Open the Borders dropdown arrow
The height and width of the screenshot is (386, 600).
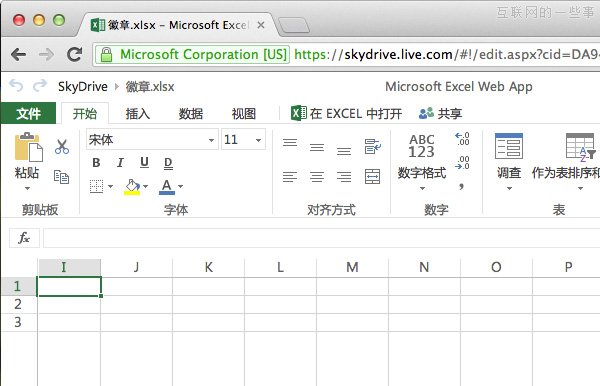(111, 186)
